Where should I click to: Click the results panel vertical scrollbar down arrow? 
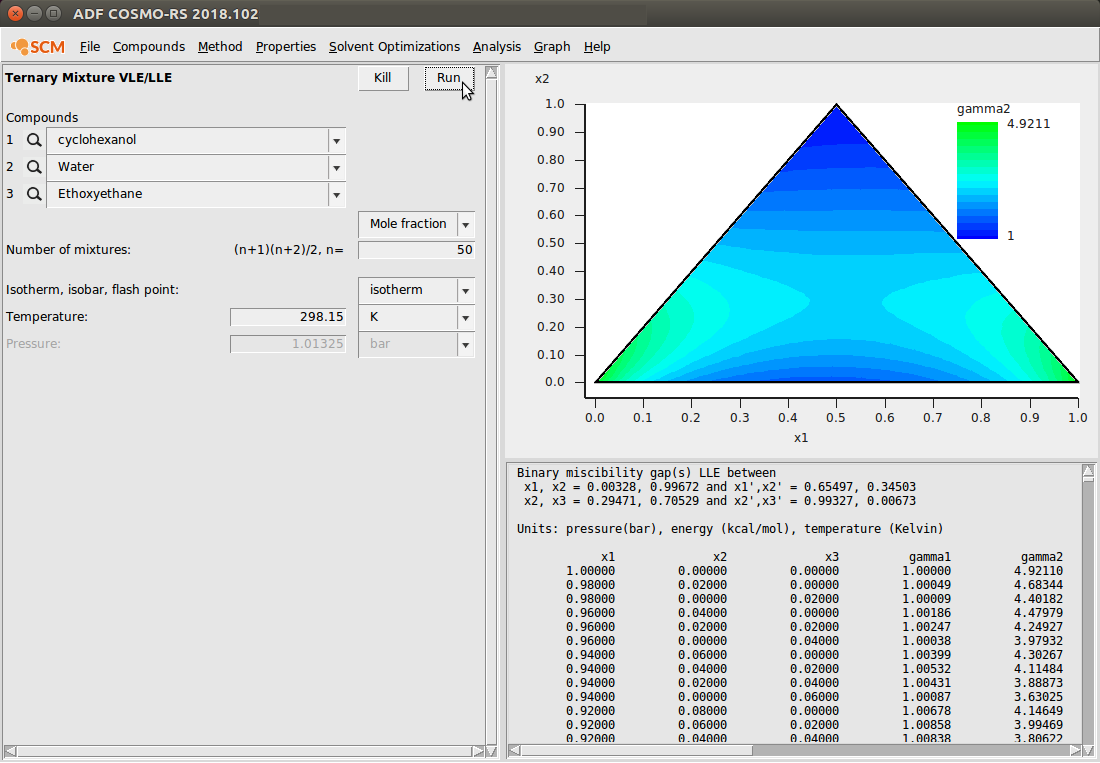[x=1088, y=750]
